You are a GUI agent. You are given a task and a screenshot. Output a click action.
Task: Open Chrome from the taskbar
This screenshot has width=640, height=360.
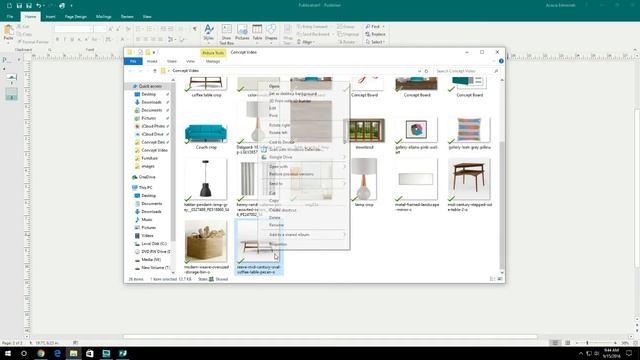pos(41,353)
